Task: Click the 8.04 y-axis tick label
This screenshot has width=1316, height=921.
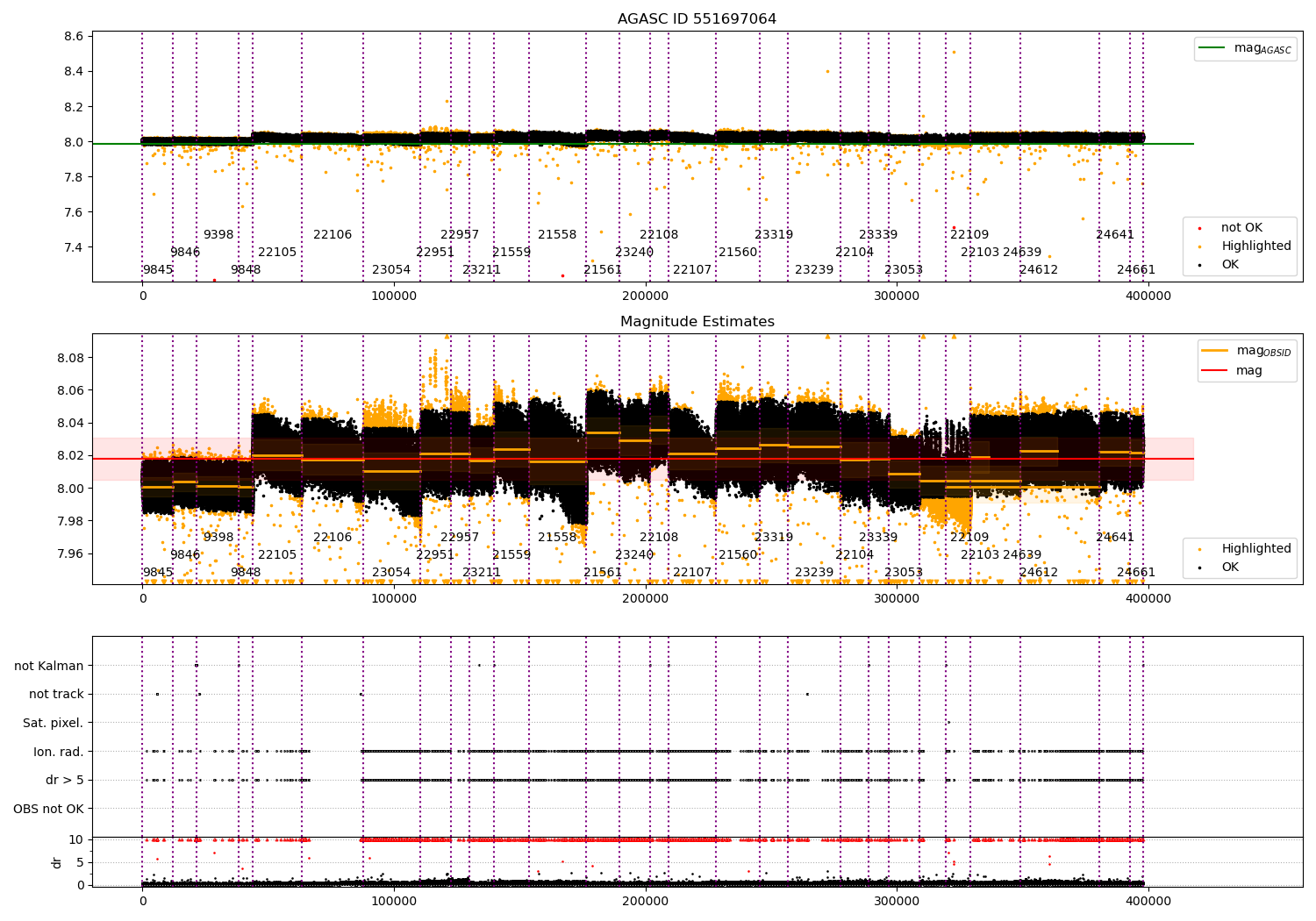Action: [70, 423]
